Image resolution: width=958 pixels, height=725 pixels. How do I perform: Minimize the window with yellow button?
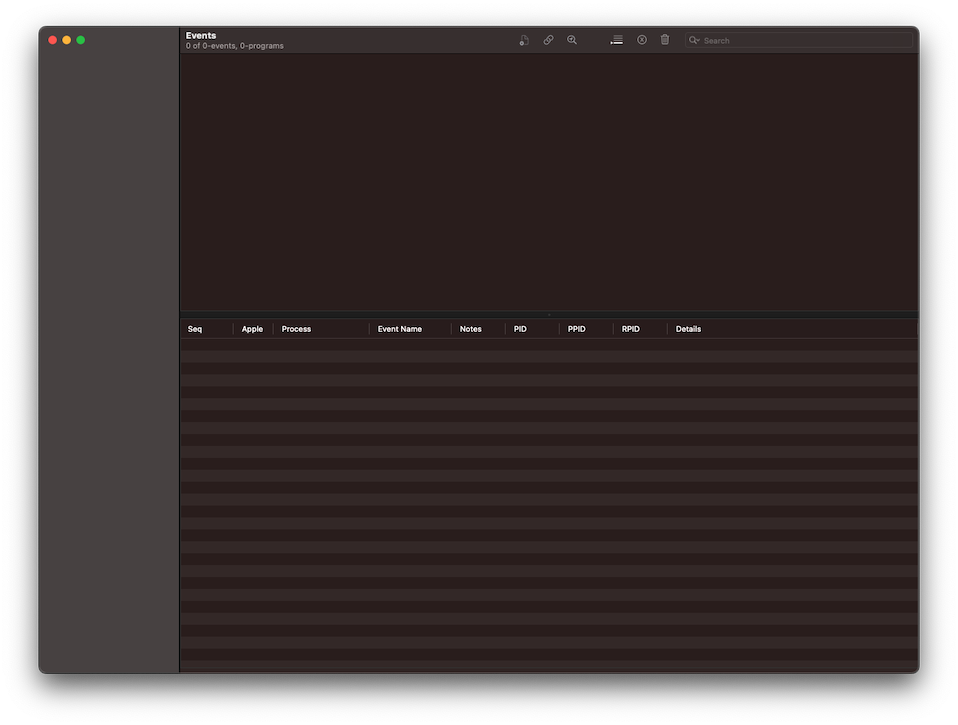[x=67, y=40]
